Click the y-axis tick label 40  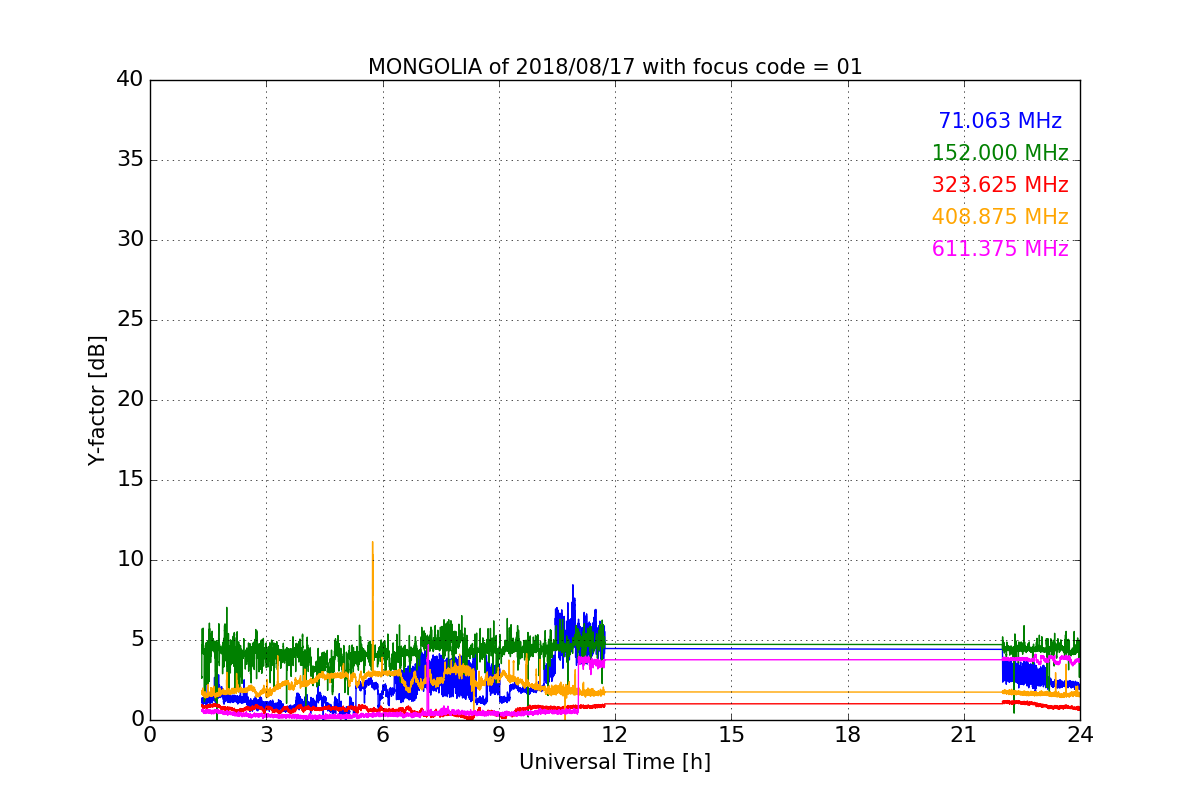(130, 80)
